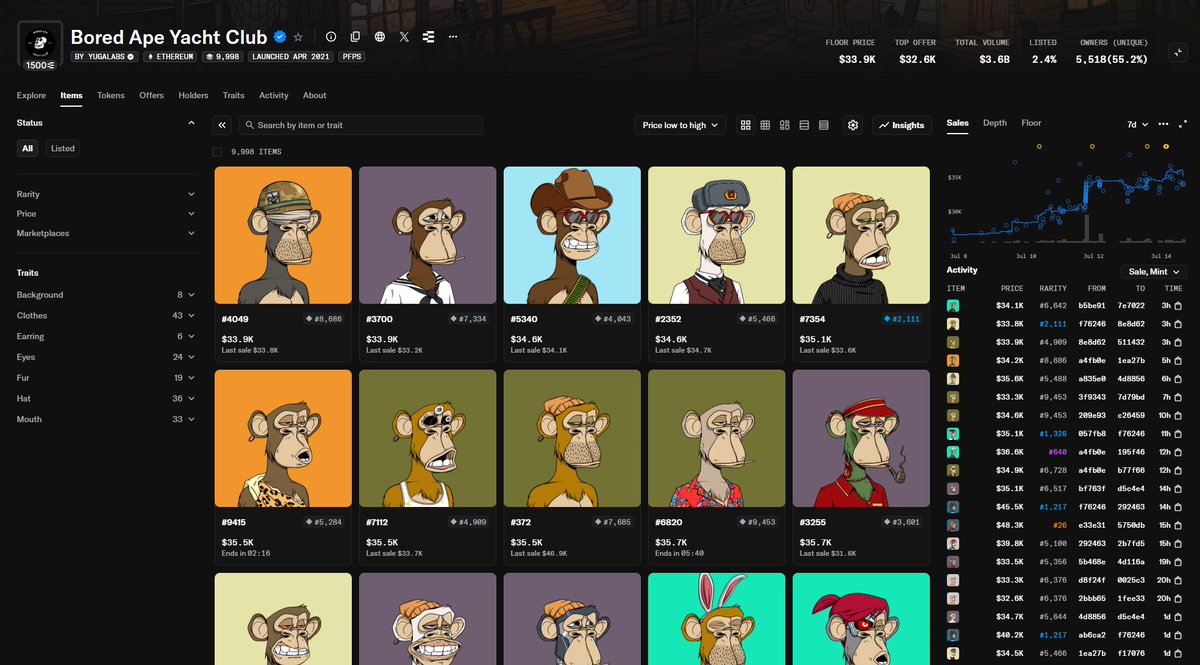Open the Price low to high sort dropdown
The height and width of the screenshot is (665, 1200).
click(679, 125)
